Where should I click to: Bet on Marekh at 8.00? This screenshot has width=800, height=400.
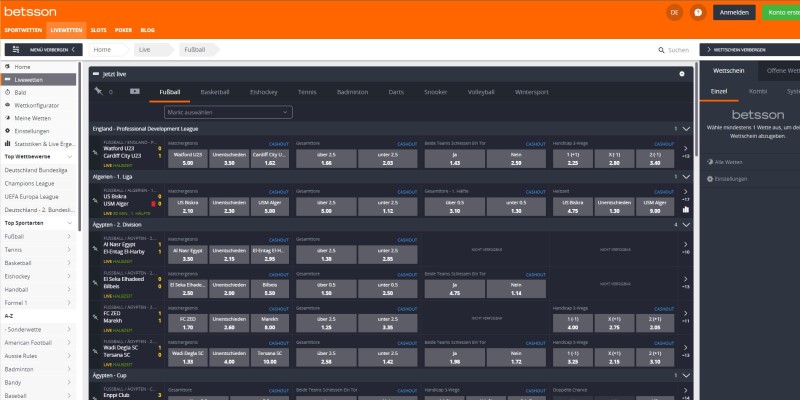tap(270, 323)
